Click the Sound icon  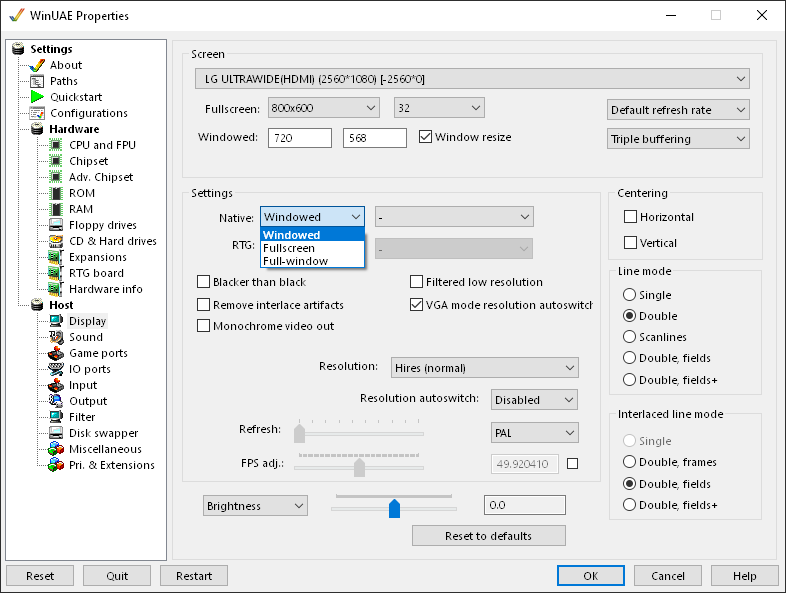pyautogui.click(x=56, y=337)
